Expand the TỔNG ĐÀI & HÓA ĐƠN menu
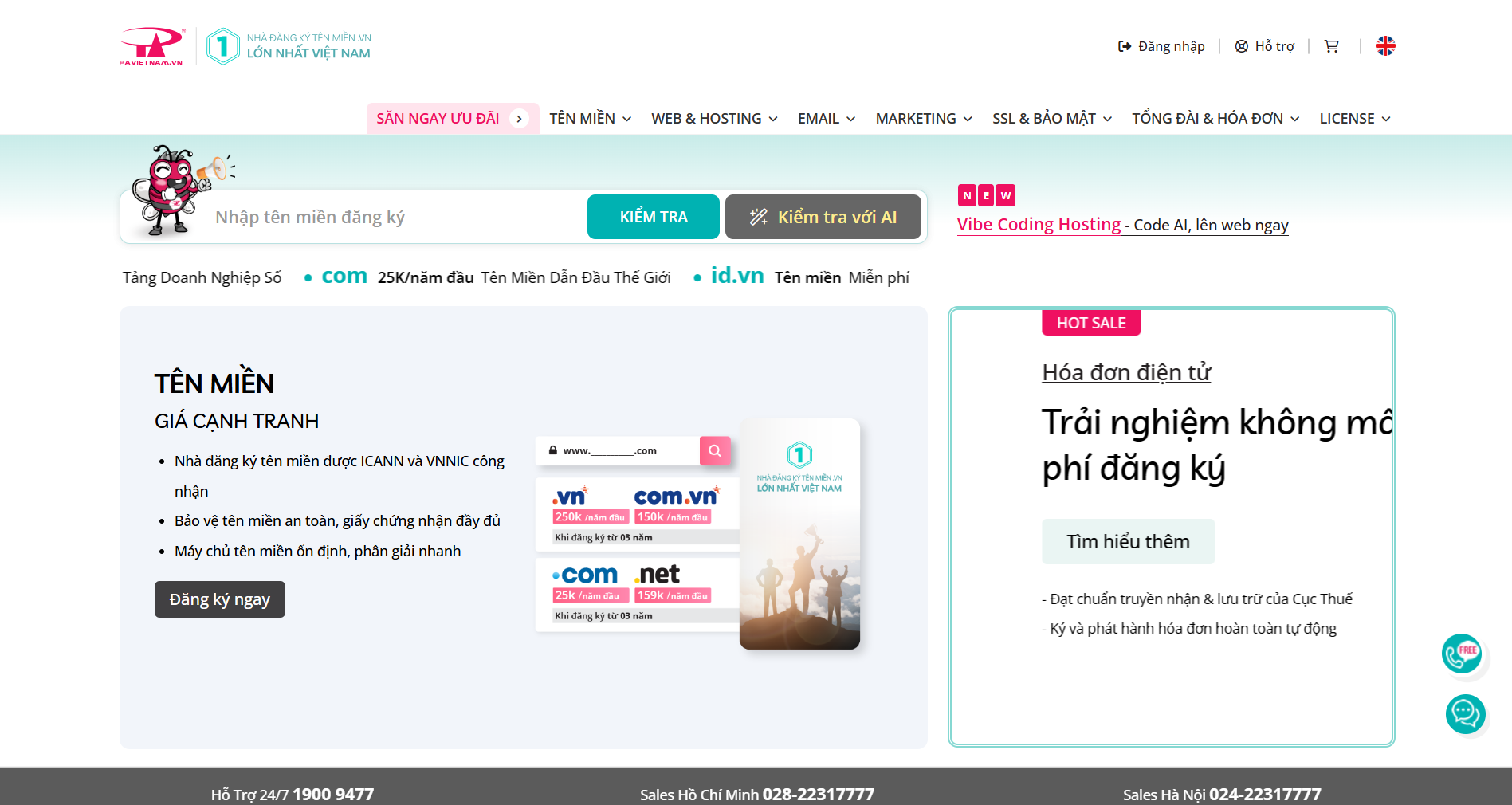 1215,119
